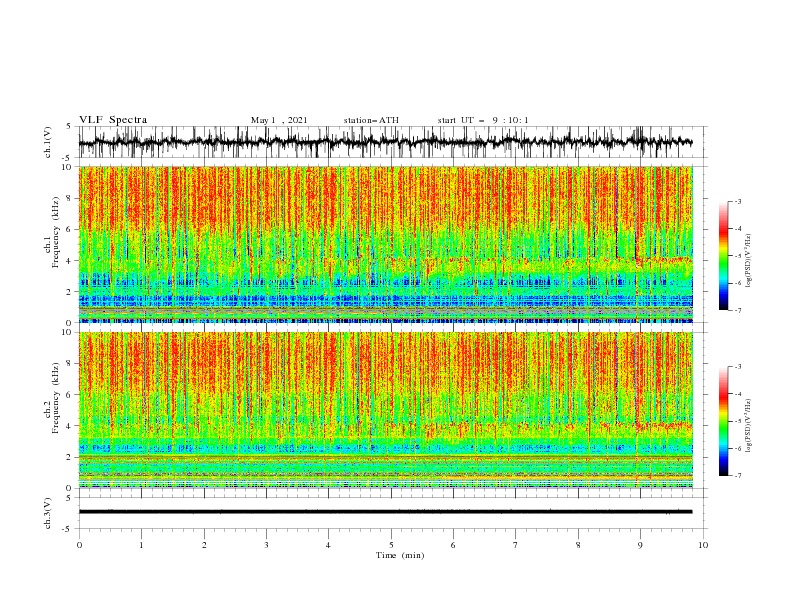Click the ch.2 color scale bar
This screenshot has width=792, height=612.
coord(723,421)
